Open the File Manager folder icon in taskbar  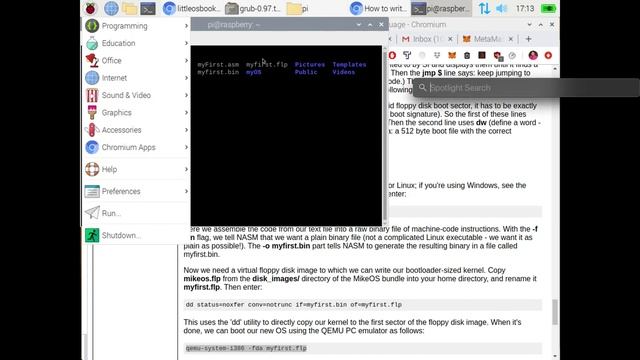point(129,8)
